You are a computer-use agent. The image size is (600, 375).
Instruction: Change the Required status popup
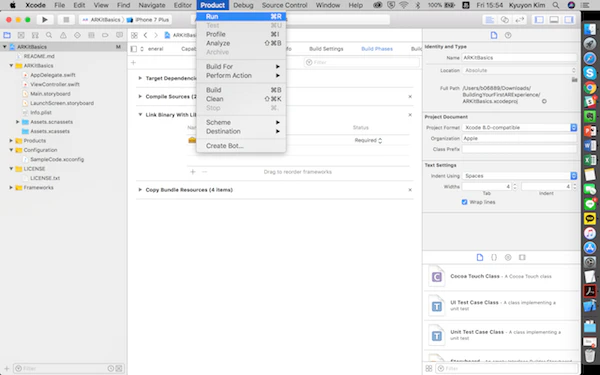[368, 140]
